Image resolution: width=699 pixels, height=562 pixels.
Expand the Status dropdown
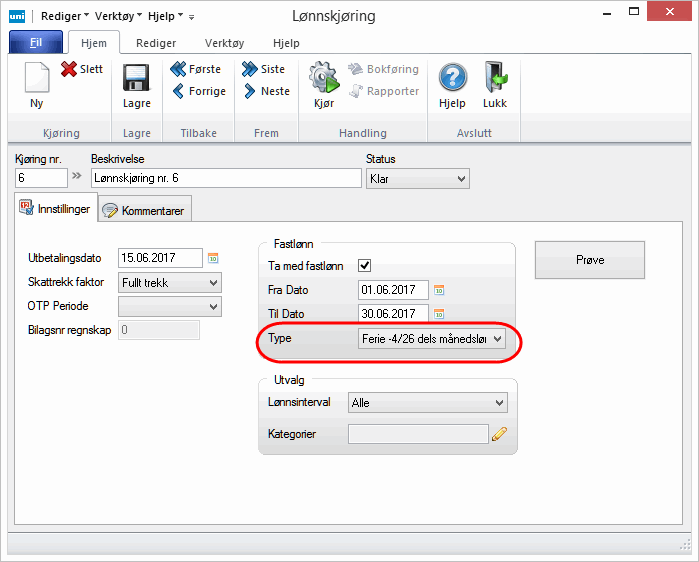[x=417, y=178]
